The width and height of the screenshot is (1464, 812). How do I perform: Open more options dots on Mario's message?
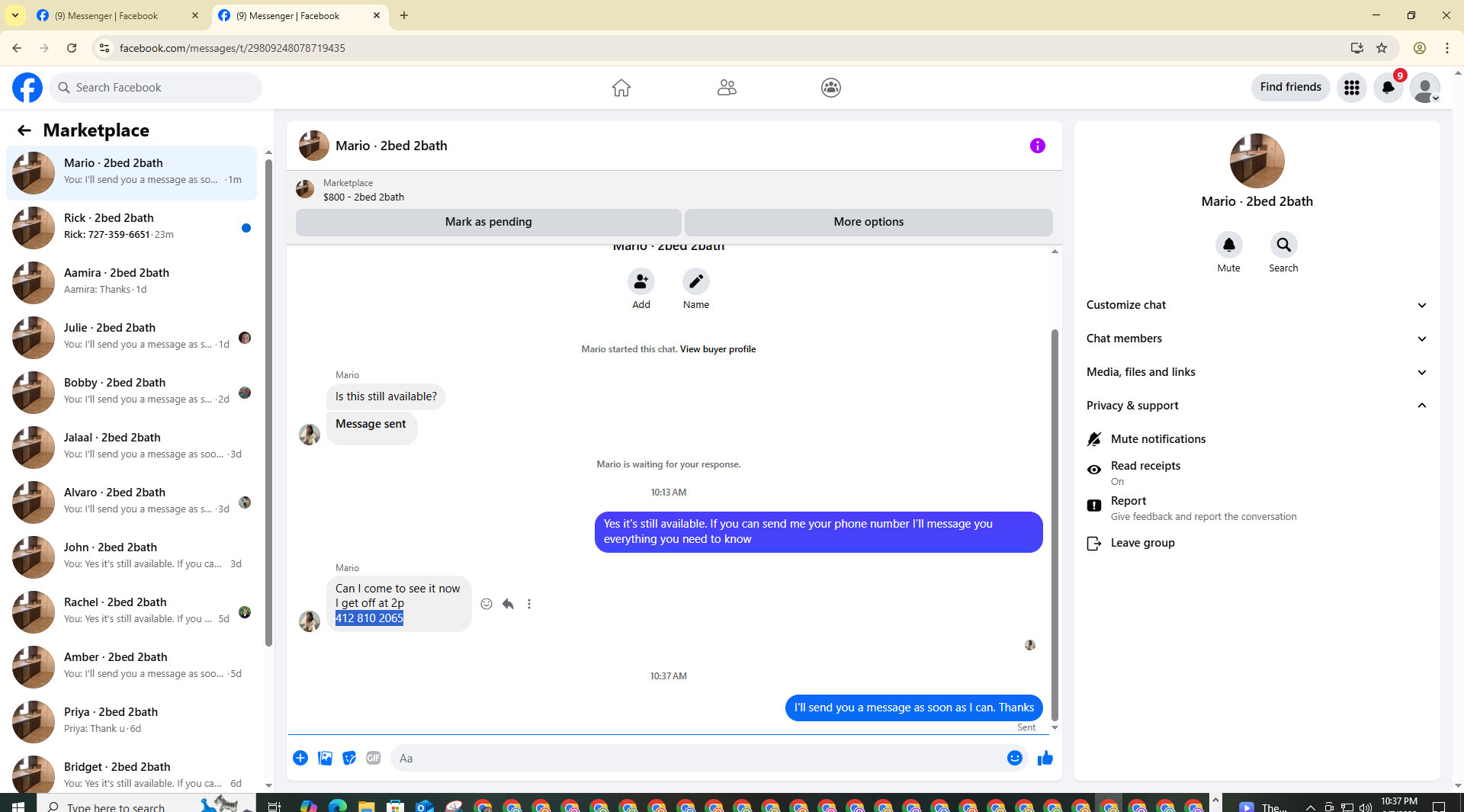(529, 604)
